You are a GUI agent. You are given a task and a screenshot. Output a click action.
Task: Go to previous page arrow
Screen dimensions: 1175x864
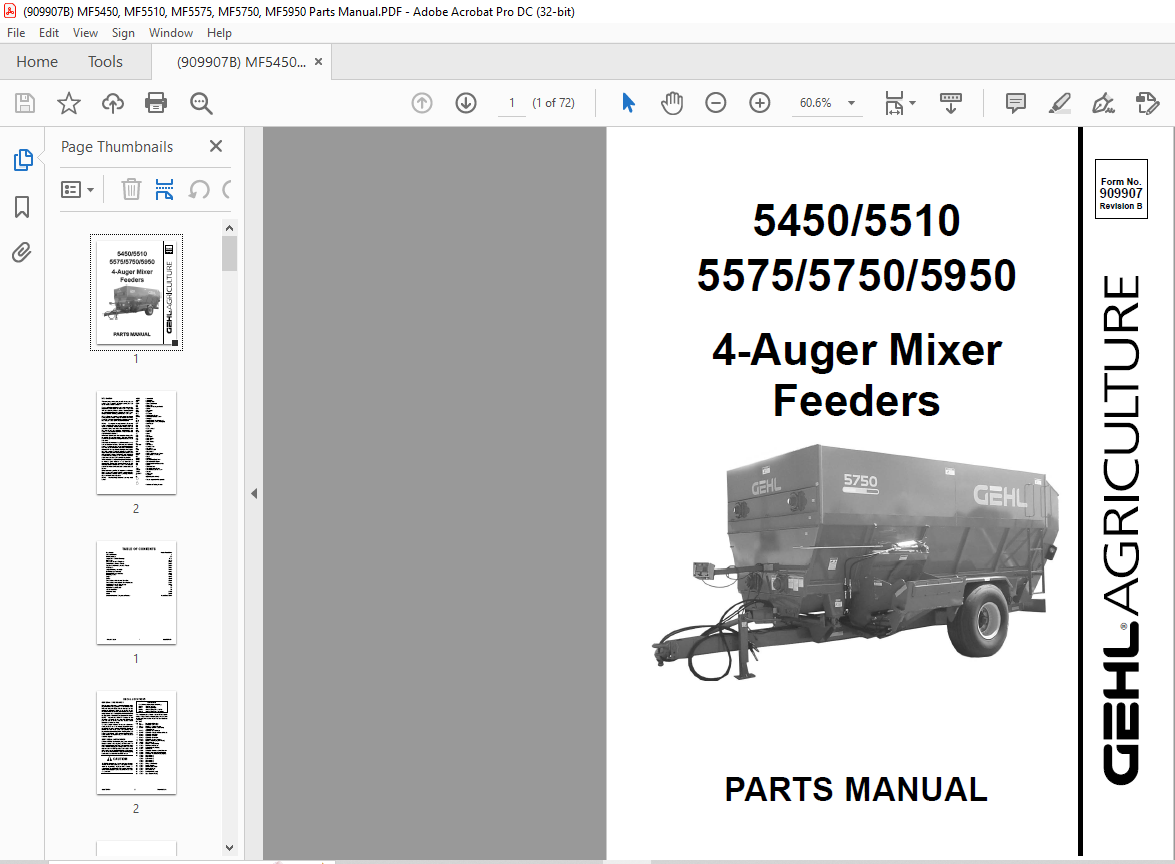pos(422,103)
